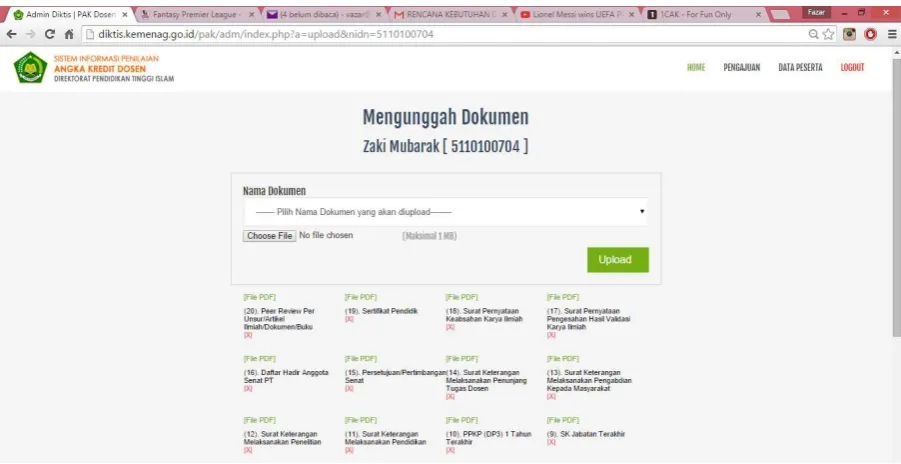The height and width of the screenshot is (464, 901).
Task: Open the Nama Dokumen dropdown
Action: pyautogui.click(x=445, y=212)
